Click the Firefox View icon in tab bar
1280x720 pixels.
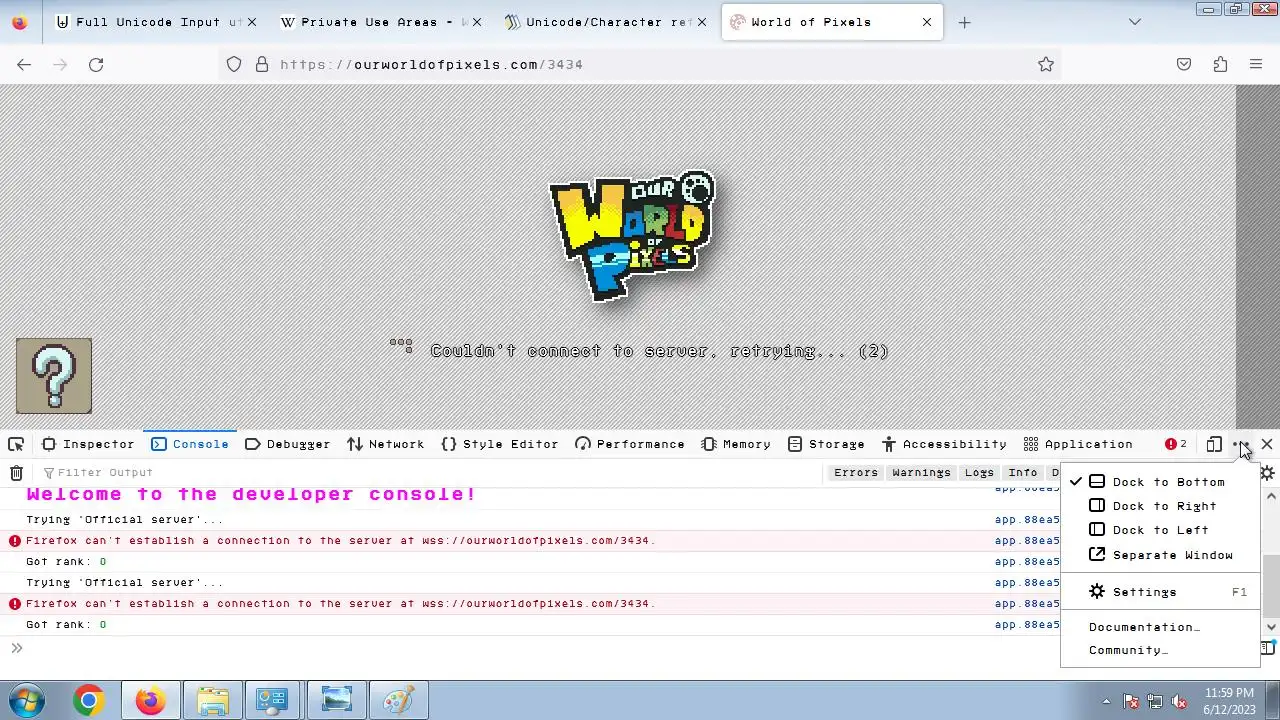tap(19, 22)
